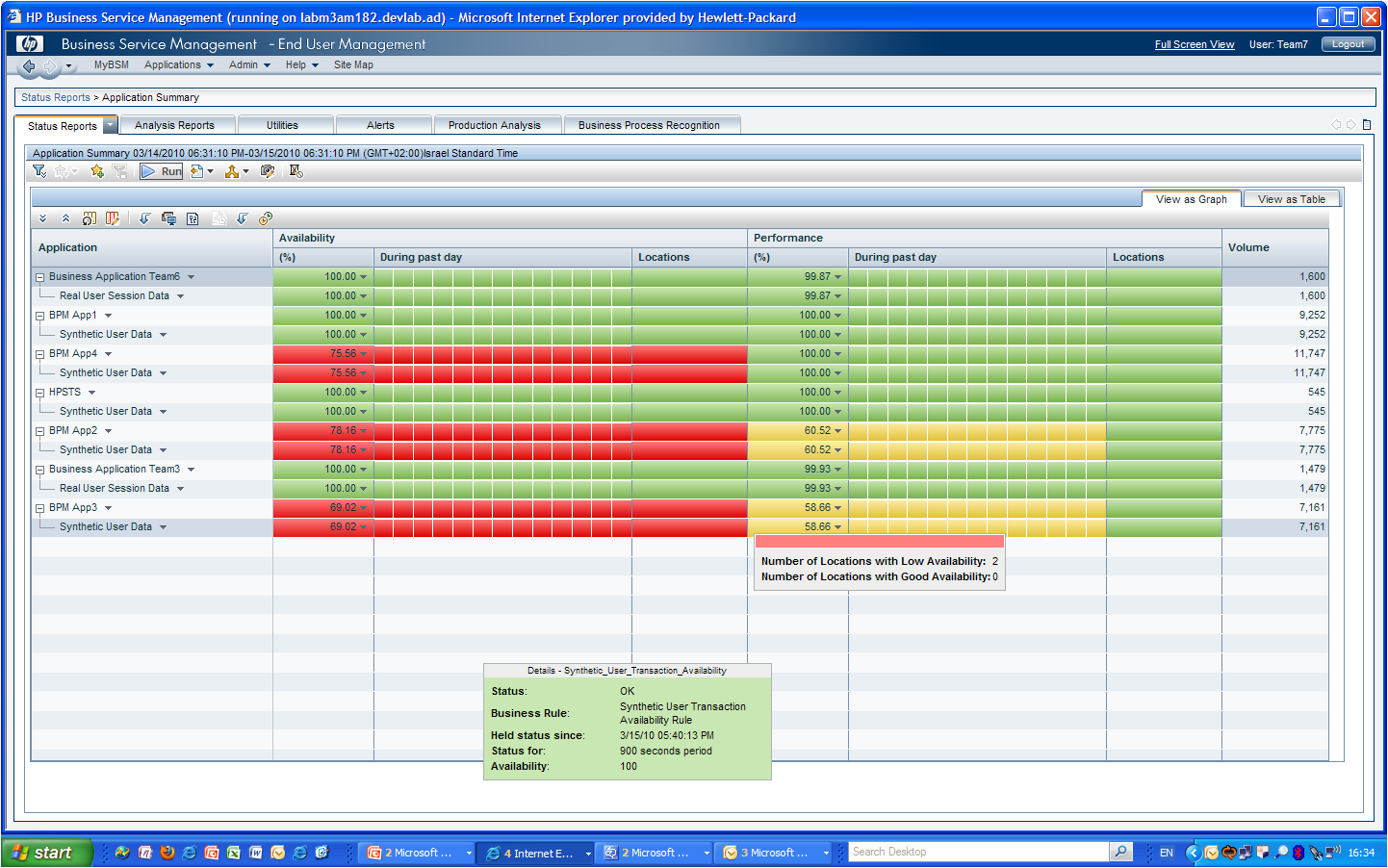Switch to Analysis Reports tab
1388x868 pixels.
(178, 125)
